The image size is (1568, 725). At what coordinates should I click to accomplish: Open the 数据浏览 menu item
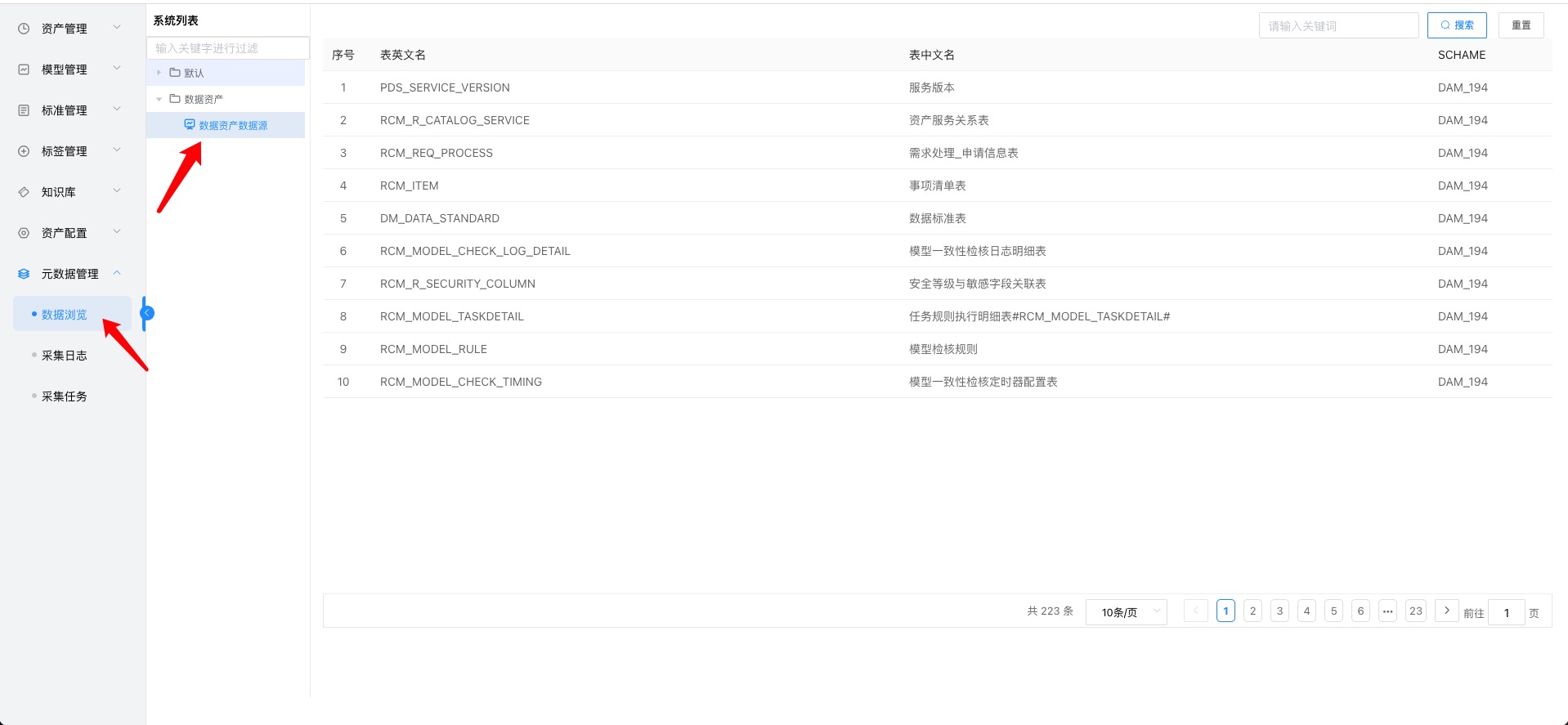(x=72, y=314)
